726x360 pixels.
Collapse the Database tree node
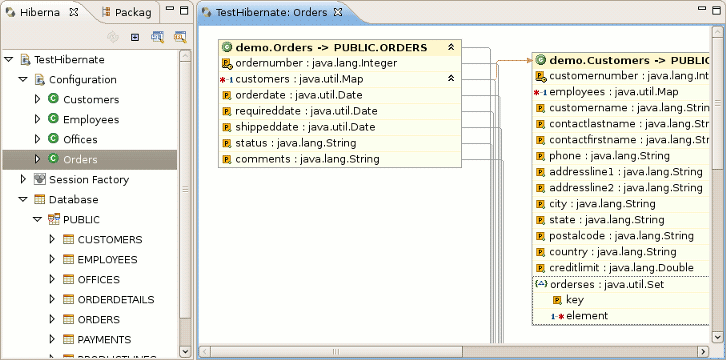pyautogui.click(x=23, y=199)
